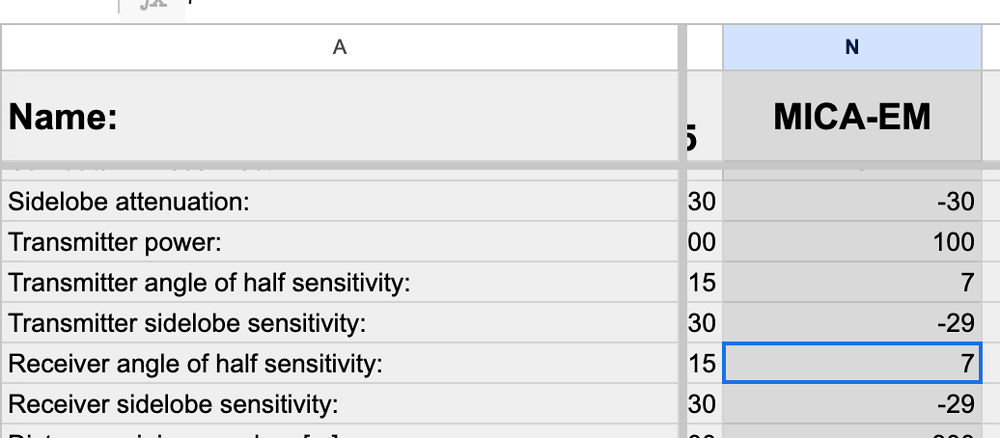This screenshot has height=438, width=1000.
Task: Click "Receiver angle of half sensitivity:" label
Action: (195, 364)
